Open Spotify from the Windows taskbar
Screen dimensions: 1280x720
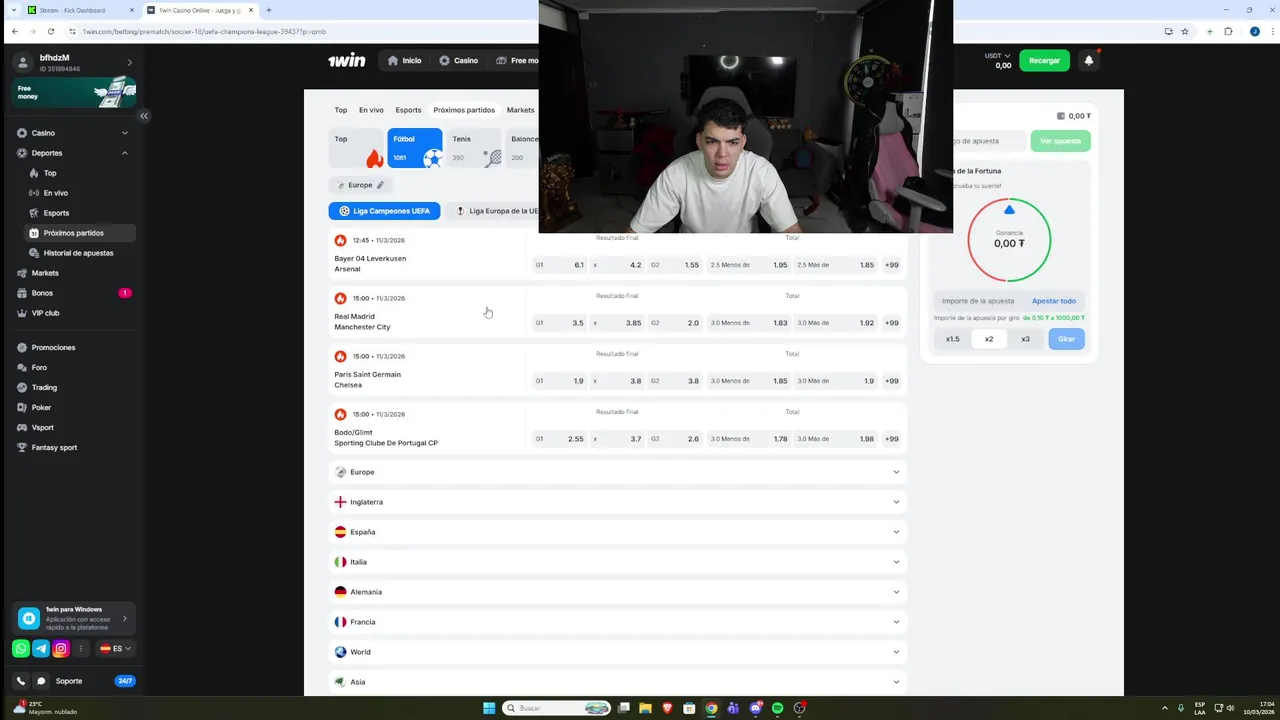coord(777,708)
